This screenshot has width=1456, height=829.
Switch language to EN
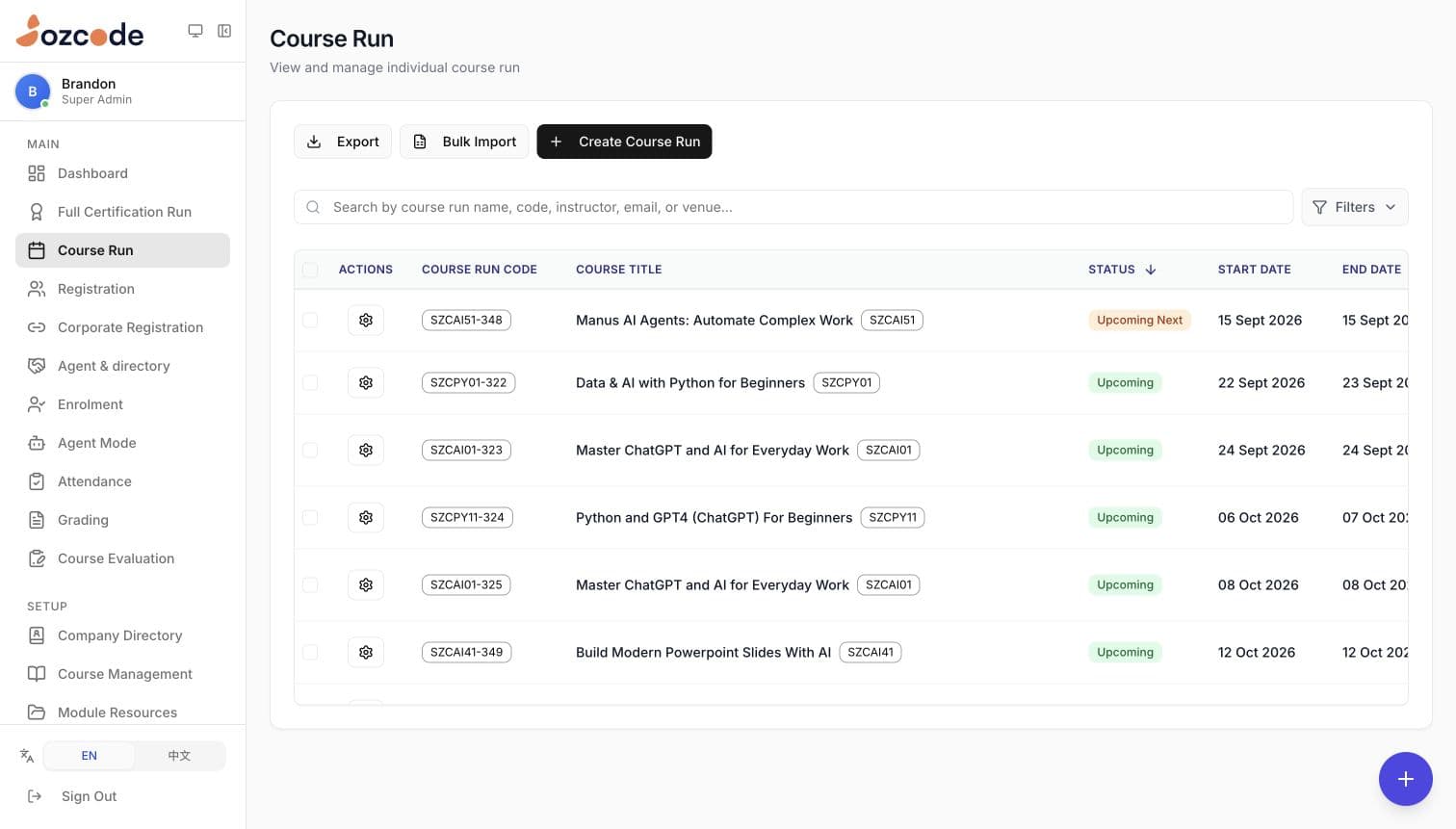[89, 756]
